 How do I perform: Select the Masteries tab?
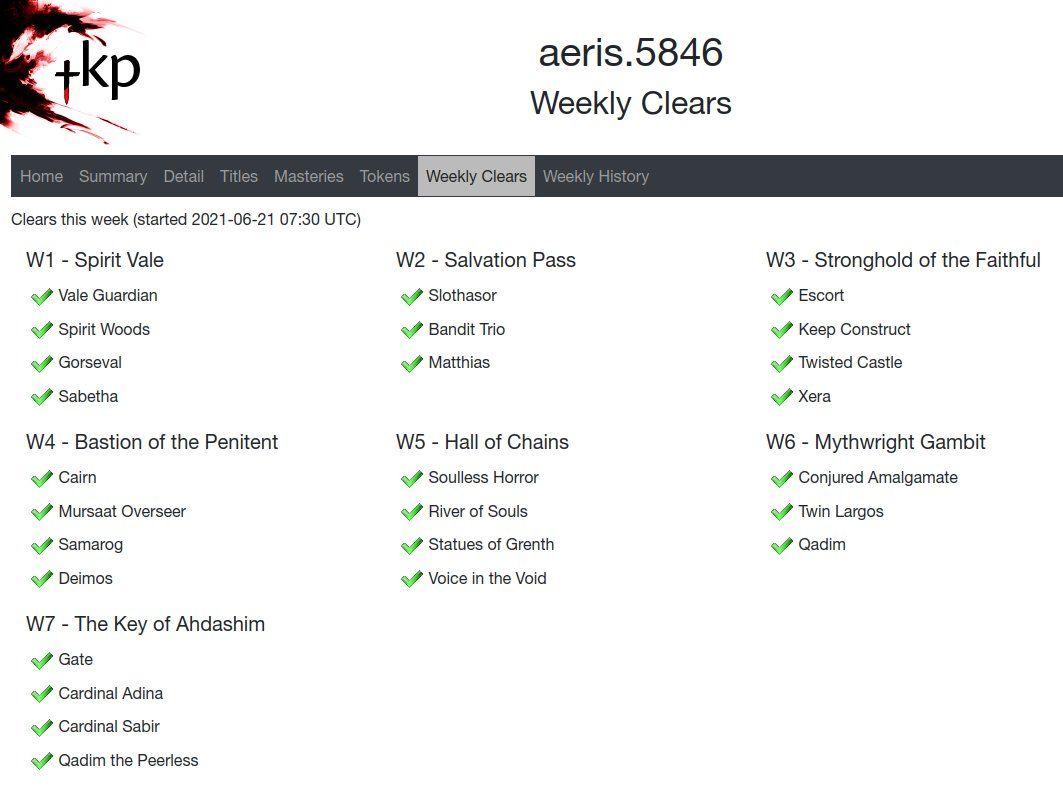pyautogui.click(x=308, y=176)
